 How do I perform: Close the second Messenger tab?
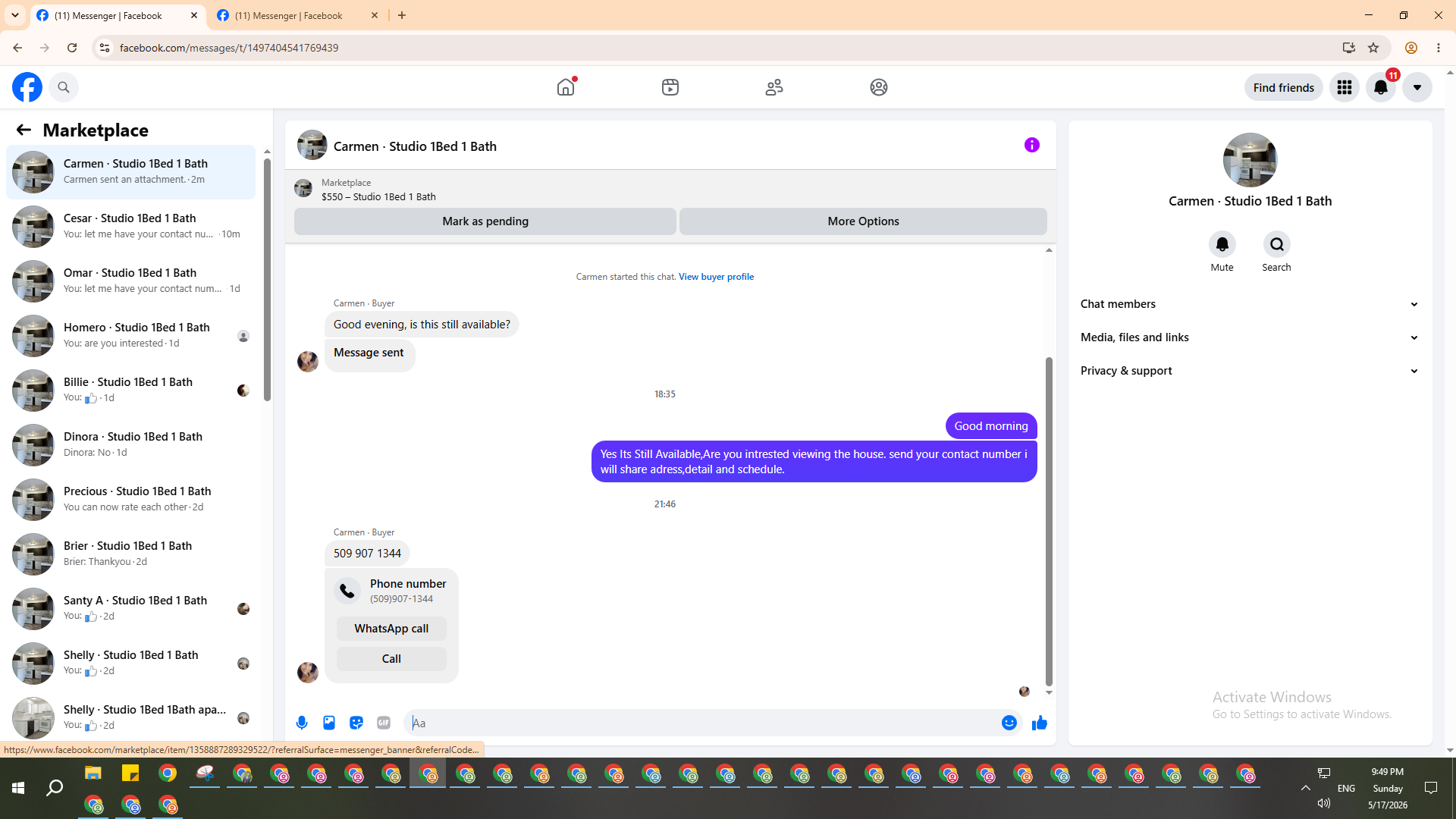tap(374, 15)
